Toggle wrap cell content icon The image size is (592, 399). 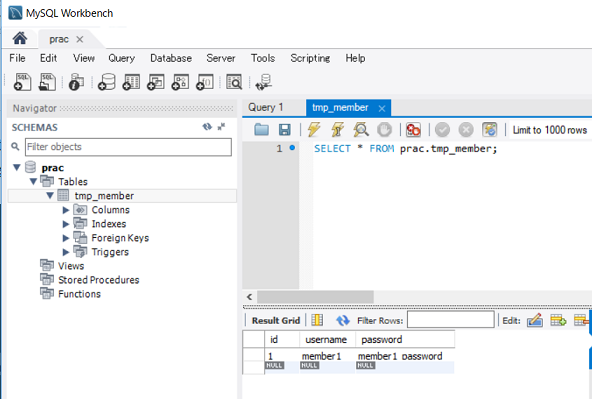pos(317,320)
